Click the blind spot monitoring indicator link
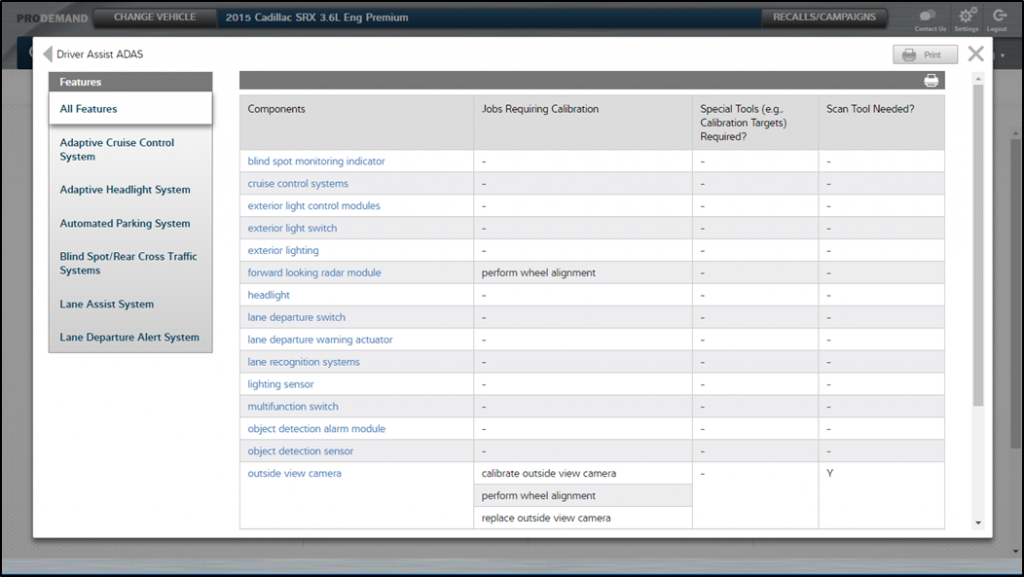 pyautogui.click(x=316, y=161)
